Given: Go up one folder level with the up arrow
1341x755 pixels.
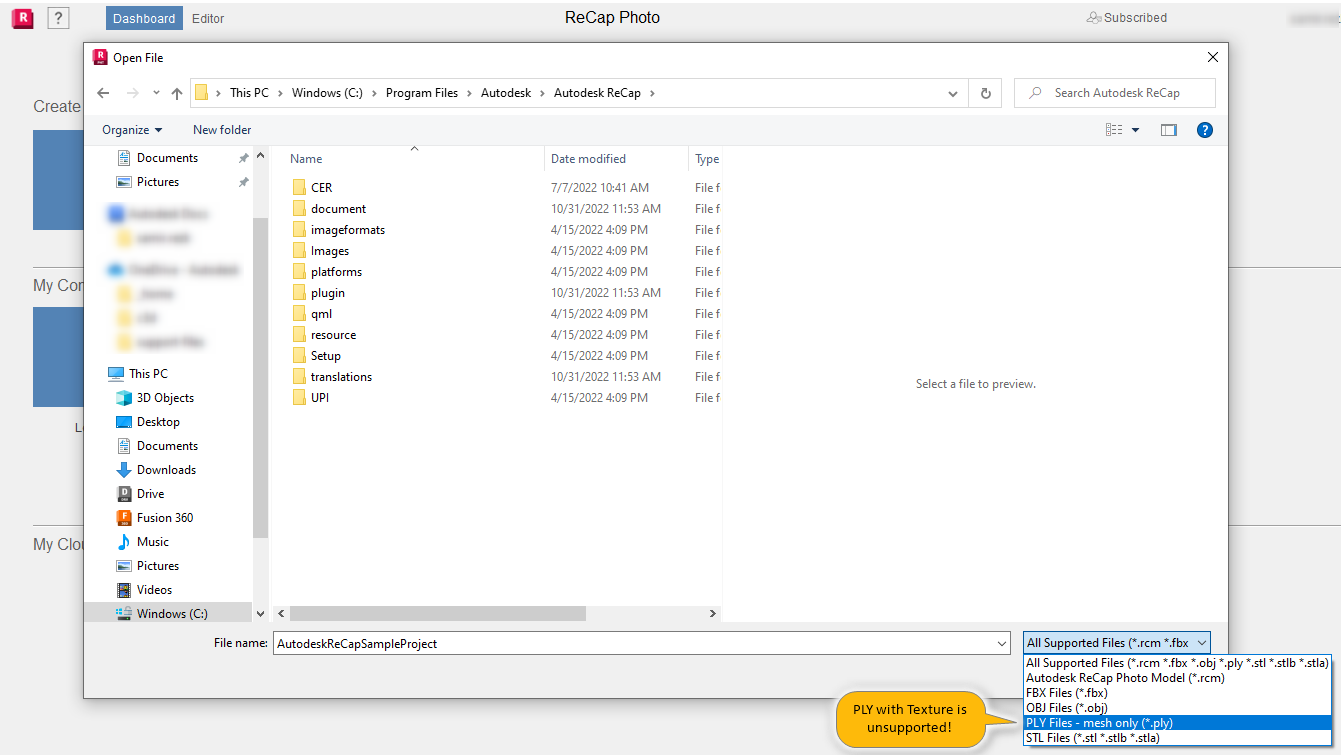Looking at the screenshot, I should pos(177,93).
